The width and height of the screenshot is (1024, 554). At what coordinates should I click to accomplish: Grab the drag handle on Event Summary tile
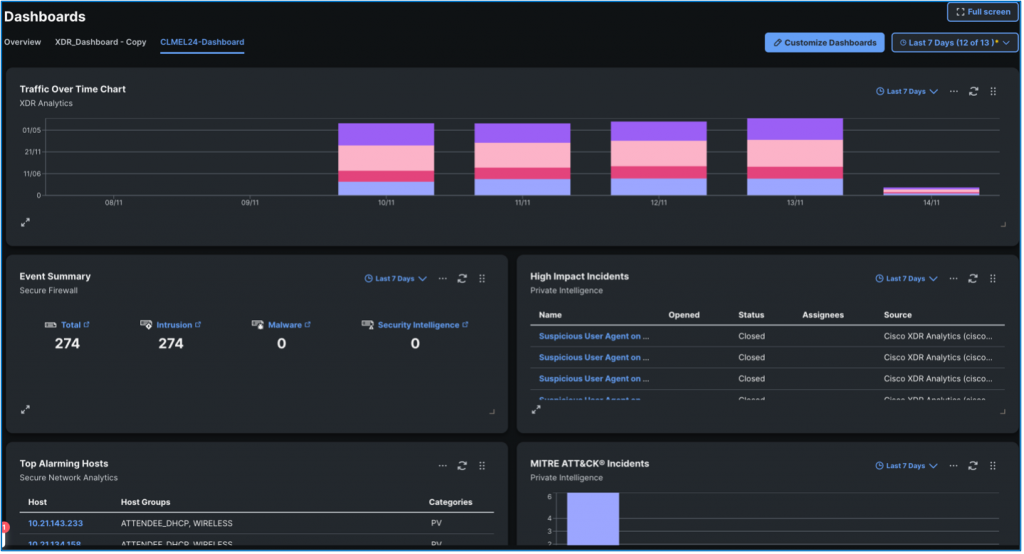coord(482,279)
